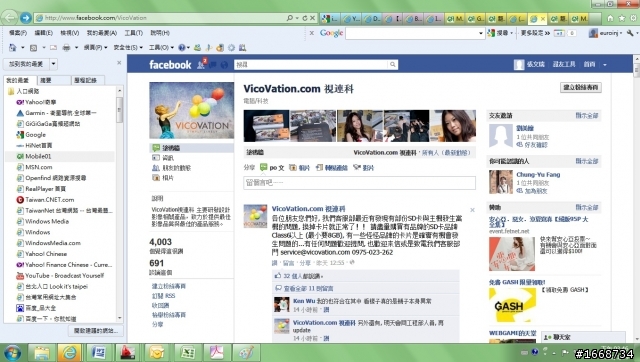Screen dimensions: 640x362
Task: Click the VicoVation balloon profile picture
Action: click(x=191, y=110)
